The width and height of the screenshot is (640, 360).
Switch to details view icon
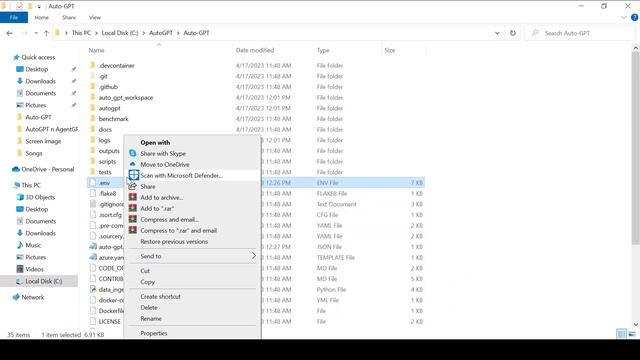[x=621, y=334]
